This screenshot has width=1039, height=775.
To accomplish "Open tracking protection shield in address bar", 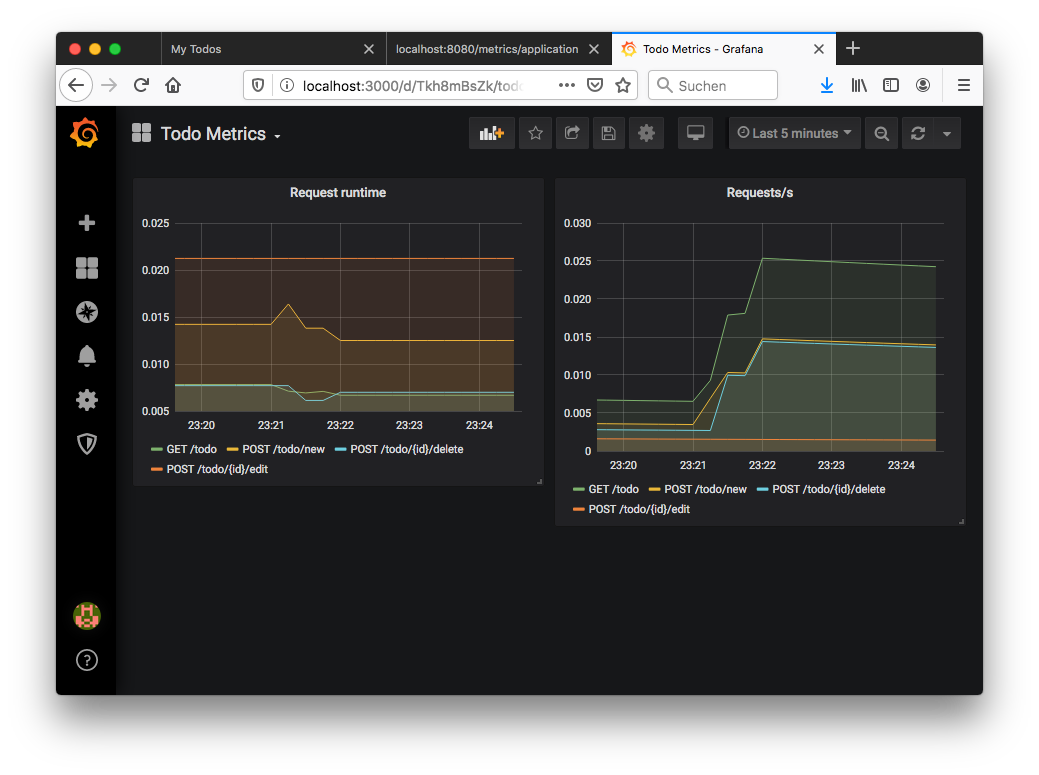I will 258,85.
